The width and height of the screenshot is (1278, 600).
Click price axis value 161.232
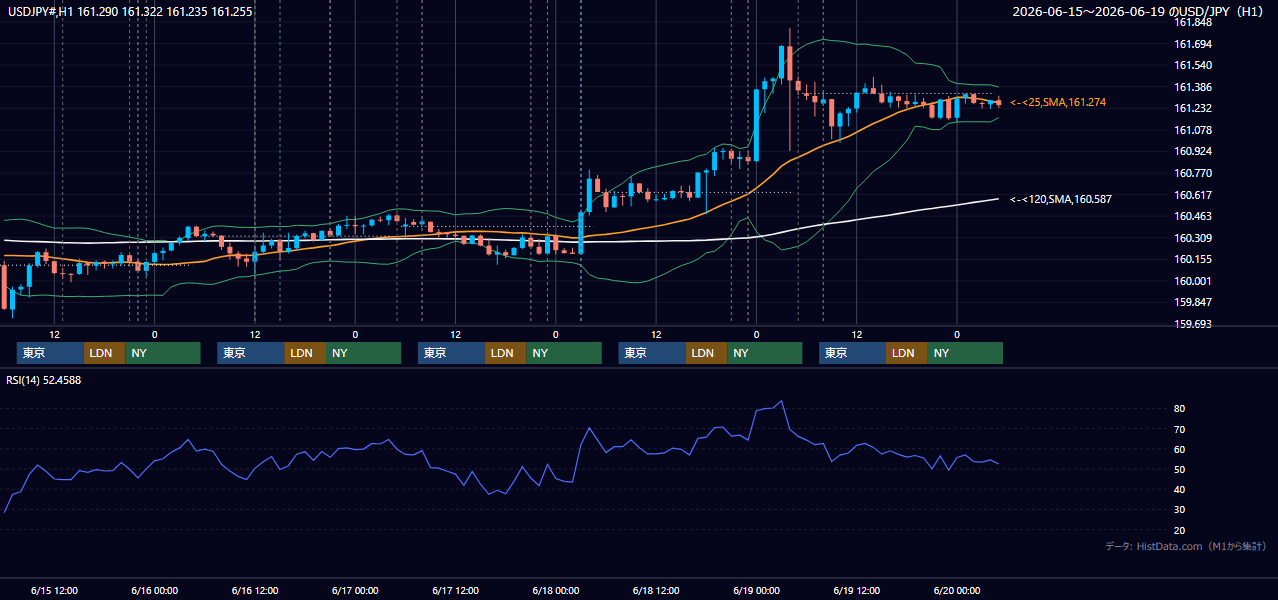click(1193, 108)
